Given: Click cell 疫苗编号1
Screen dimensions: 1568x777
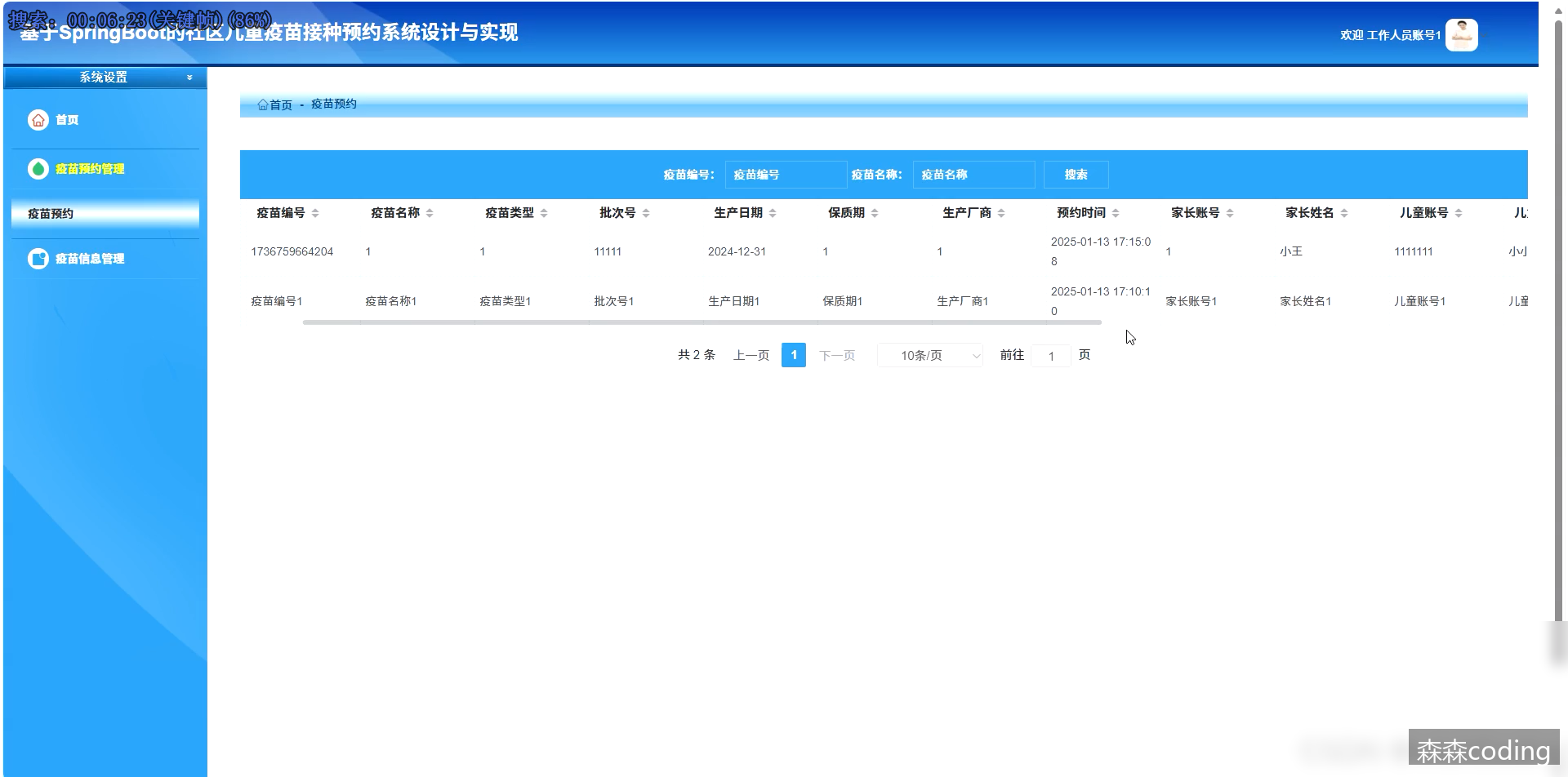Looking at the screenshot, I should click(x=277, y=301).
